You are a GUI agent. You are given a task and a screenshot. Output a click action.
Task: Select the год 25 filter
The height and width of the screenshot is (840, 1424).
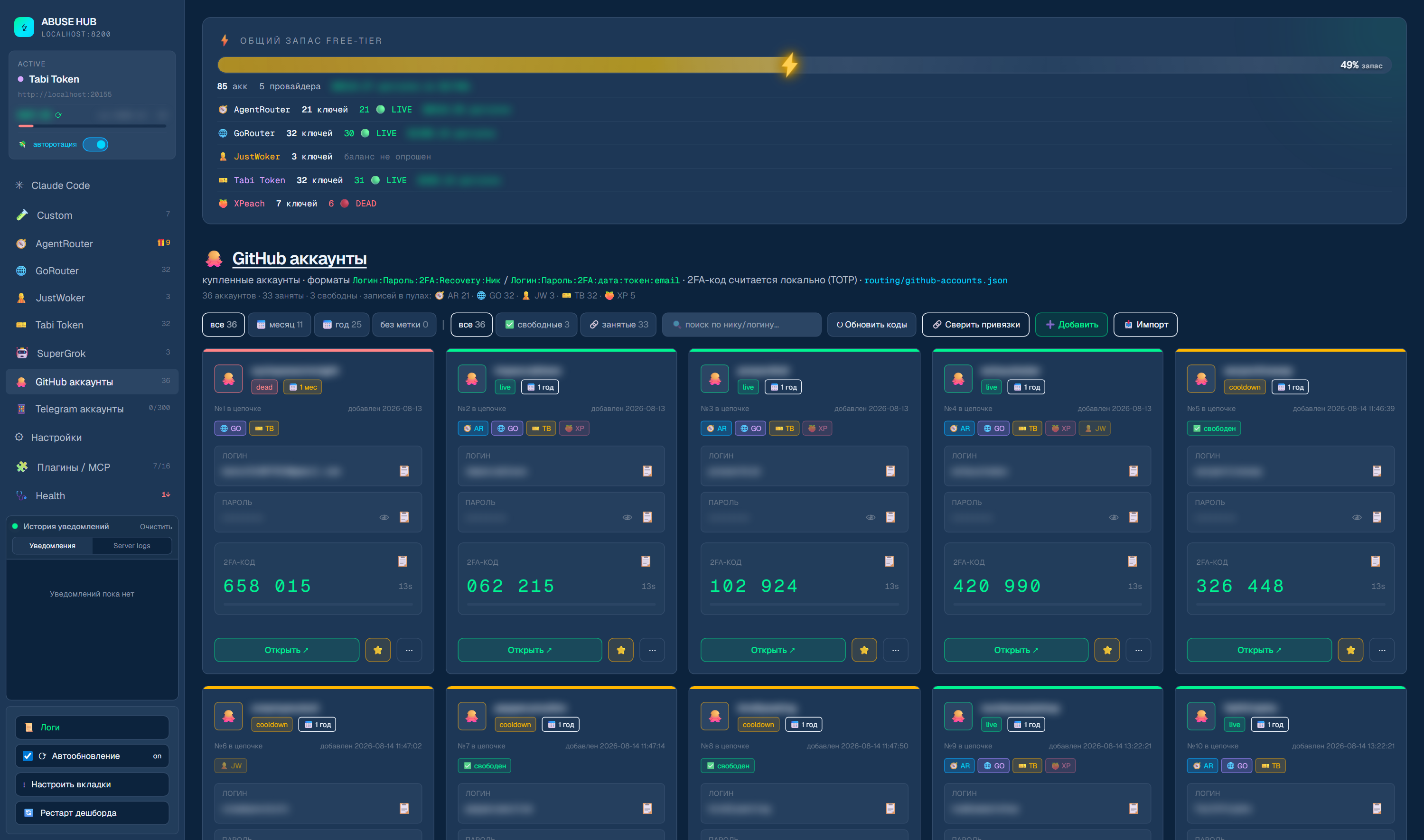342,324
